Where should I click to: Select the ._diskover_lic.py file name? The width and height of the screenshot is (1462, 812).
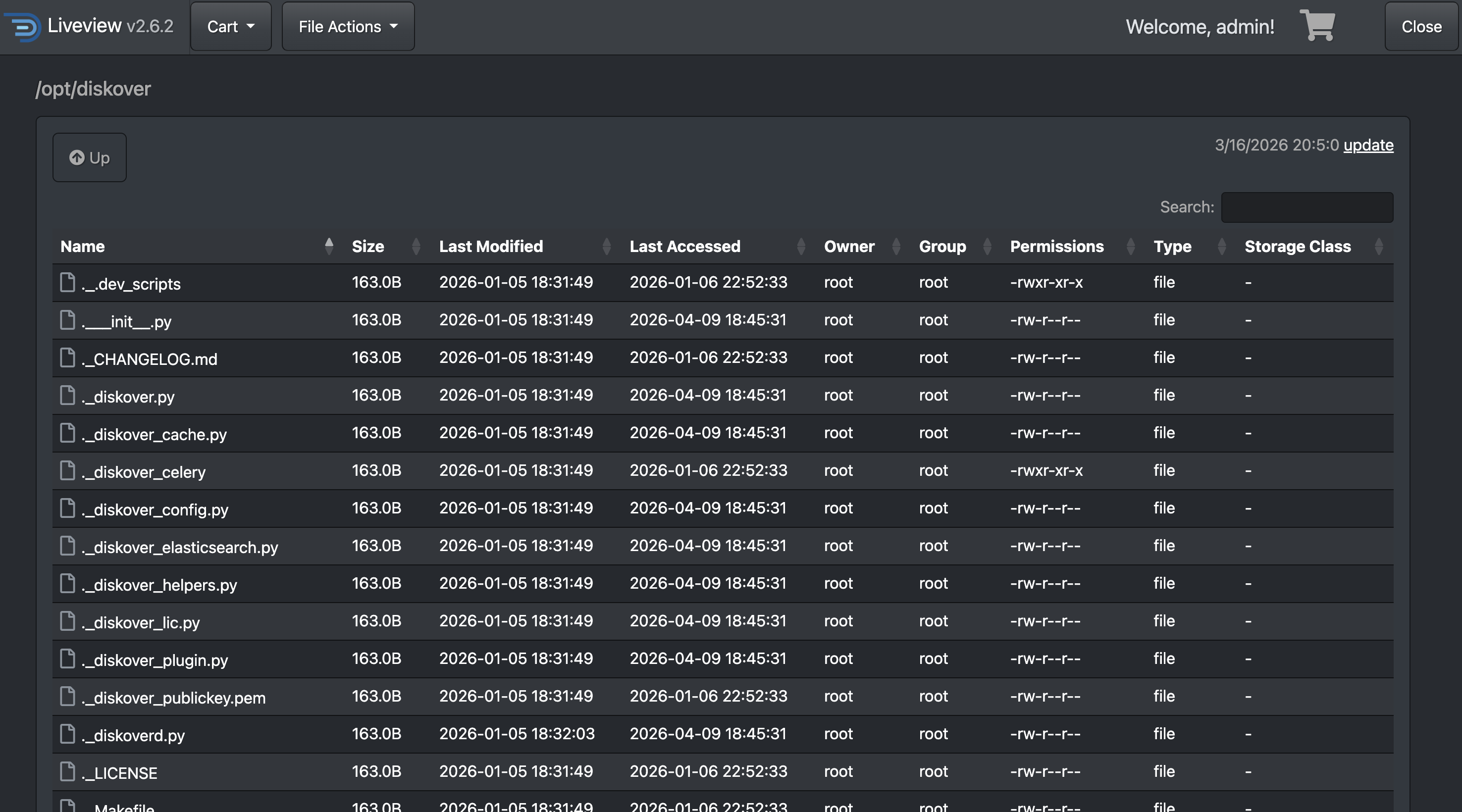(x=140, y=622)
